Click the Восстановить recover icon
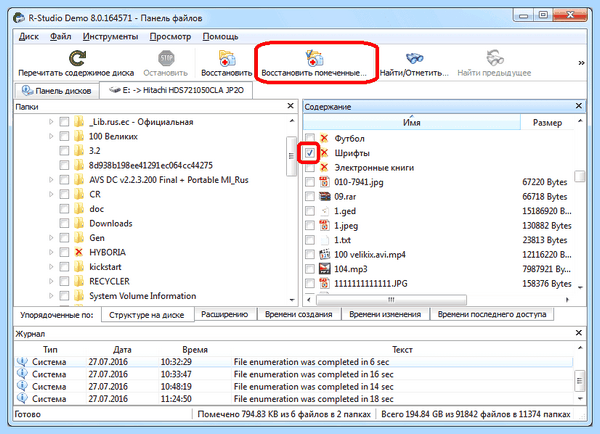This screenshot has width=600, height=434. coord(227,59)
